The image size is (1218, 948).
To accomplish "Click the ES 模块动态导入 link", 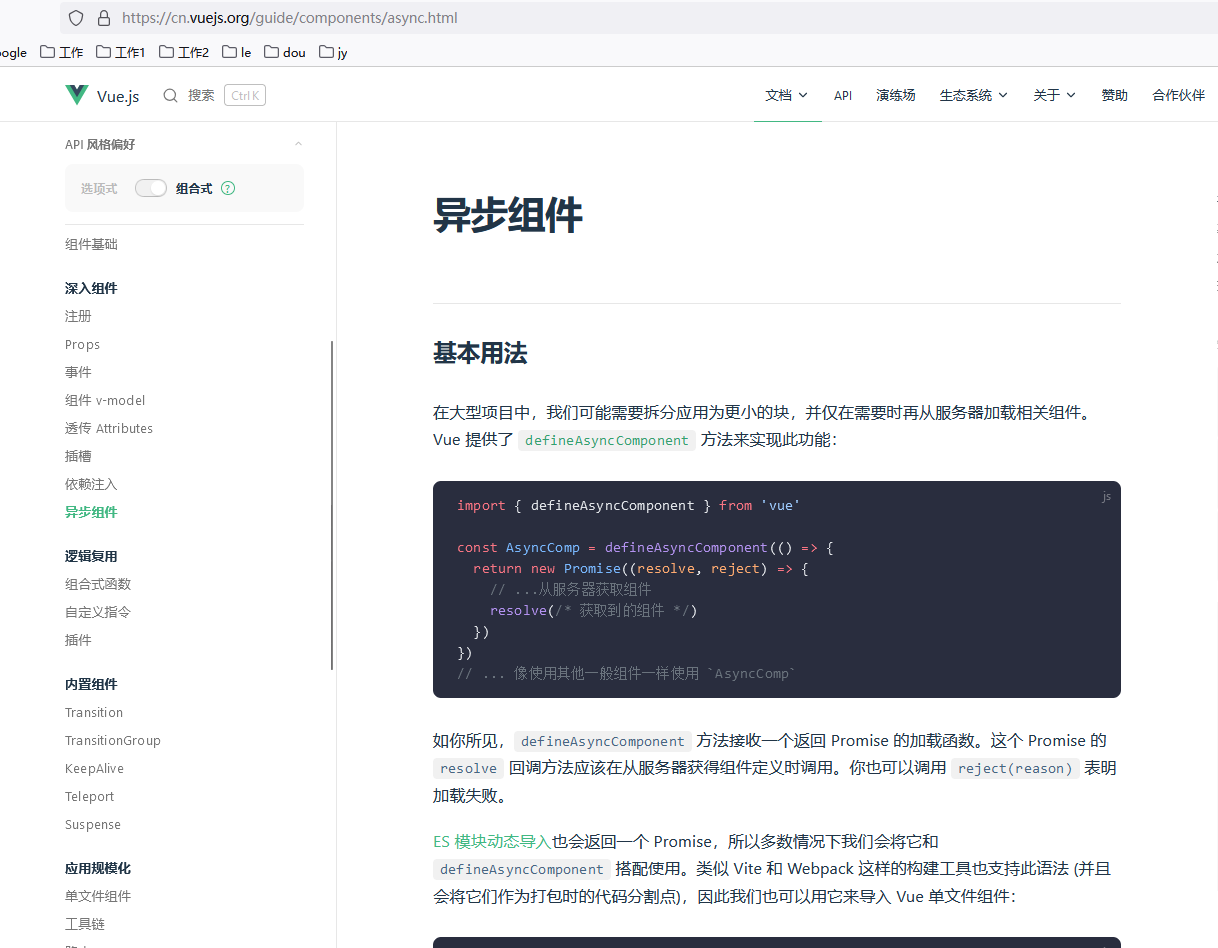I will 492,841.
